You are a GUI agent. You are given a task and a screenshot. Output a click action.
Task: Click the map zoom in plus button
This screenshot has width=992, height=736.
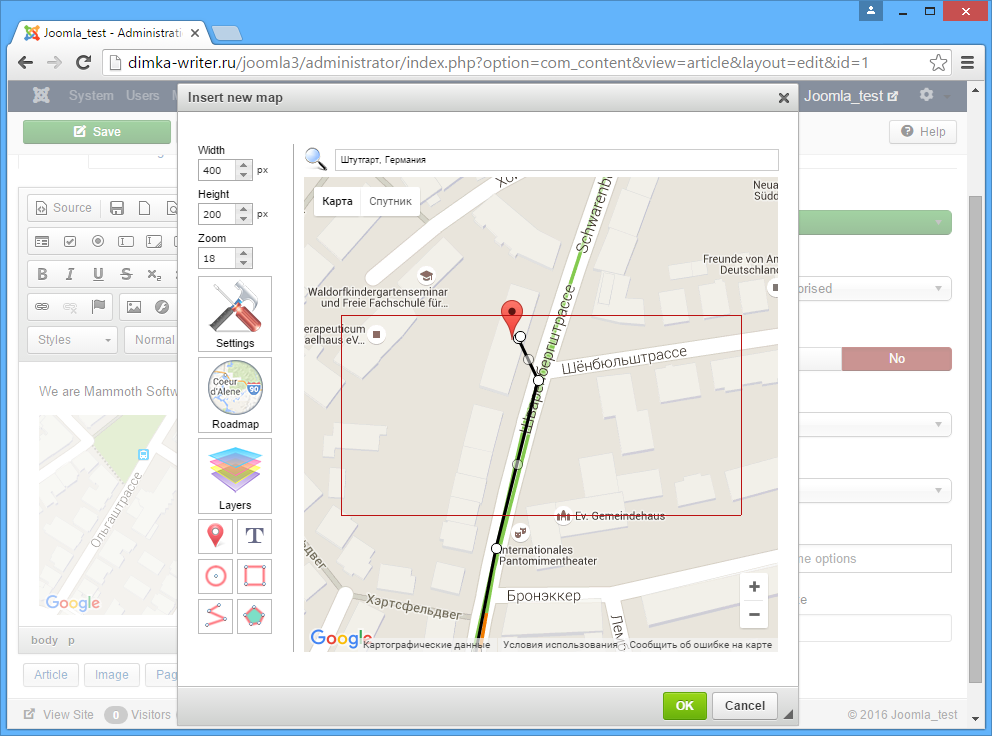[754, 587]
